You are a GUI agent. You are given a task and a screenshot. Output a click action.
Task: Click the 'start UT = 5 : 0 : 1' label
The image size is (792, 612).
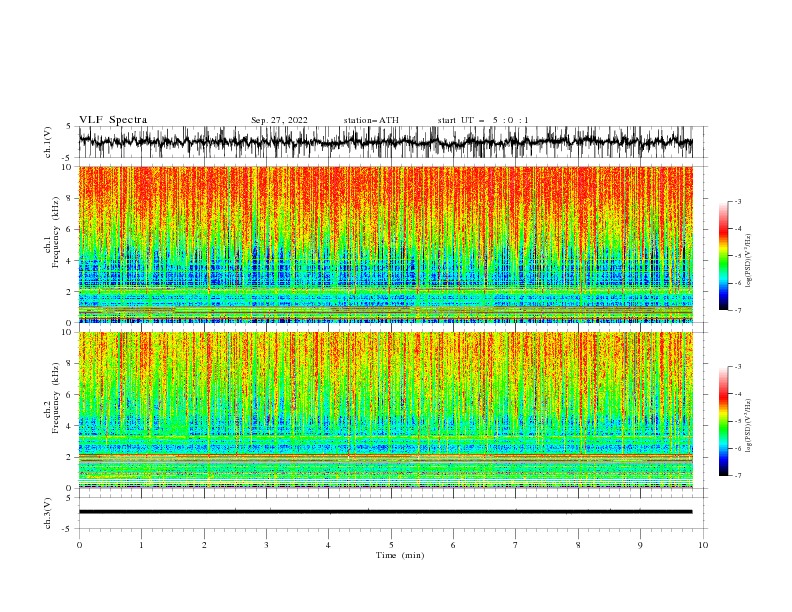click(x=483, y=120)
